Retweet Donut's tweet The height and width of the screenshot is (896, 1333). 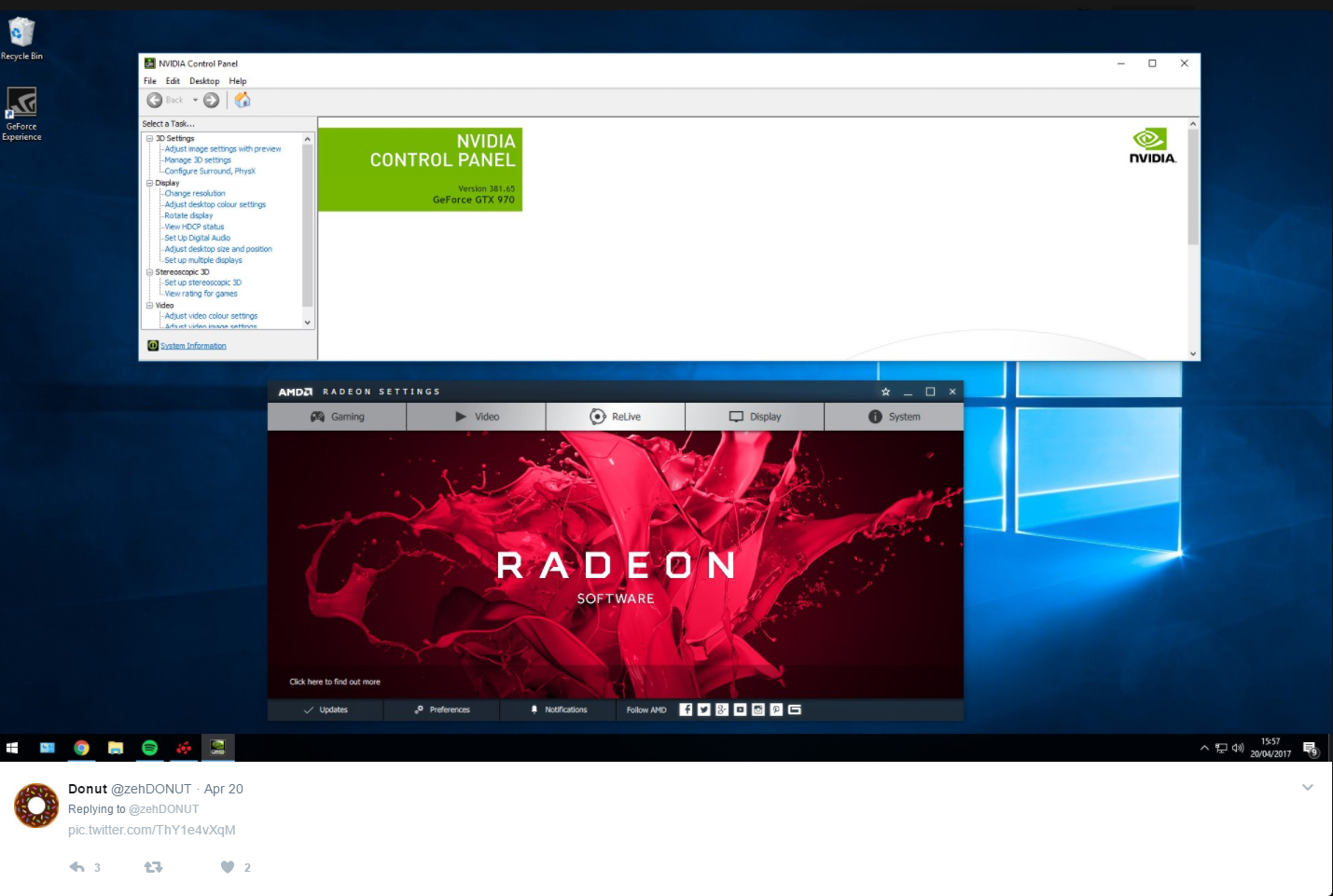click(x=153, y=867)
